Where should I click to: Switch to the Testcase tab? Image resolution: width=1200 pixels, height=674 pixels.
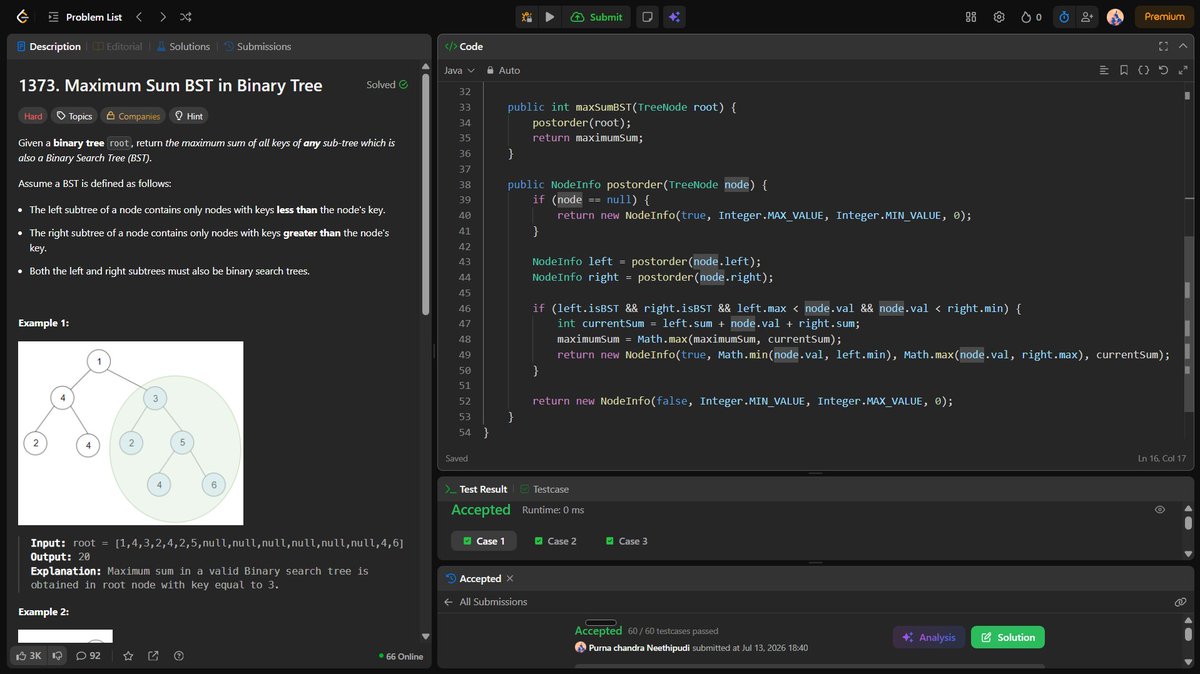pyautogui.click(x=544, y=489)
